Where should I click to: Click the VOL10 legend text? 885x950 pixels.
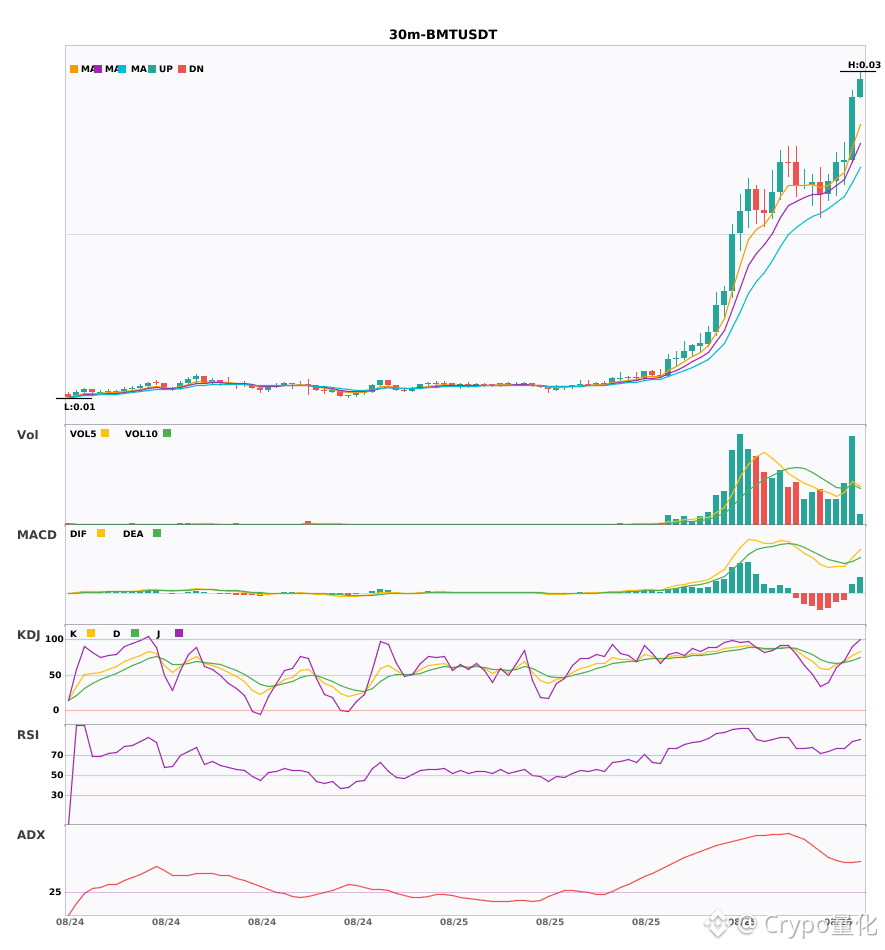pyautogui.click(x=141, y=434)
